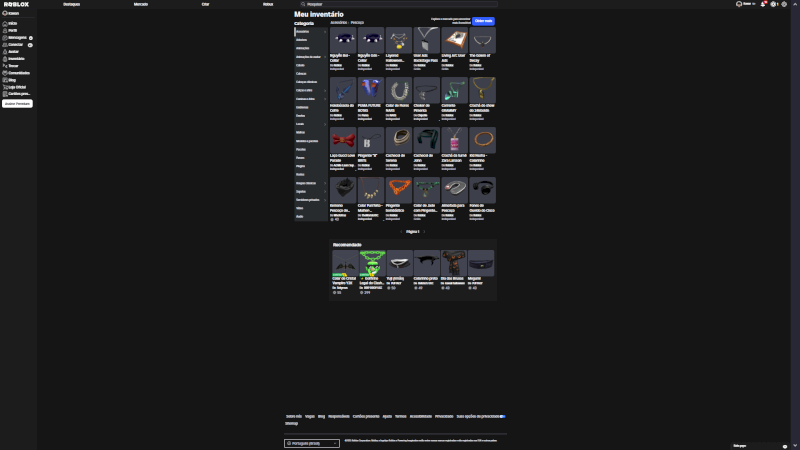Open the Termos footer link
800x450 pixels.
click(401, 416)
